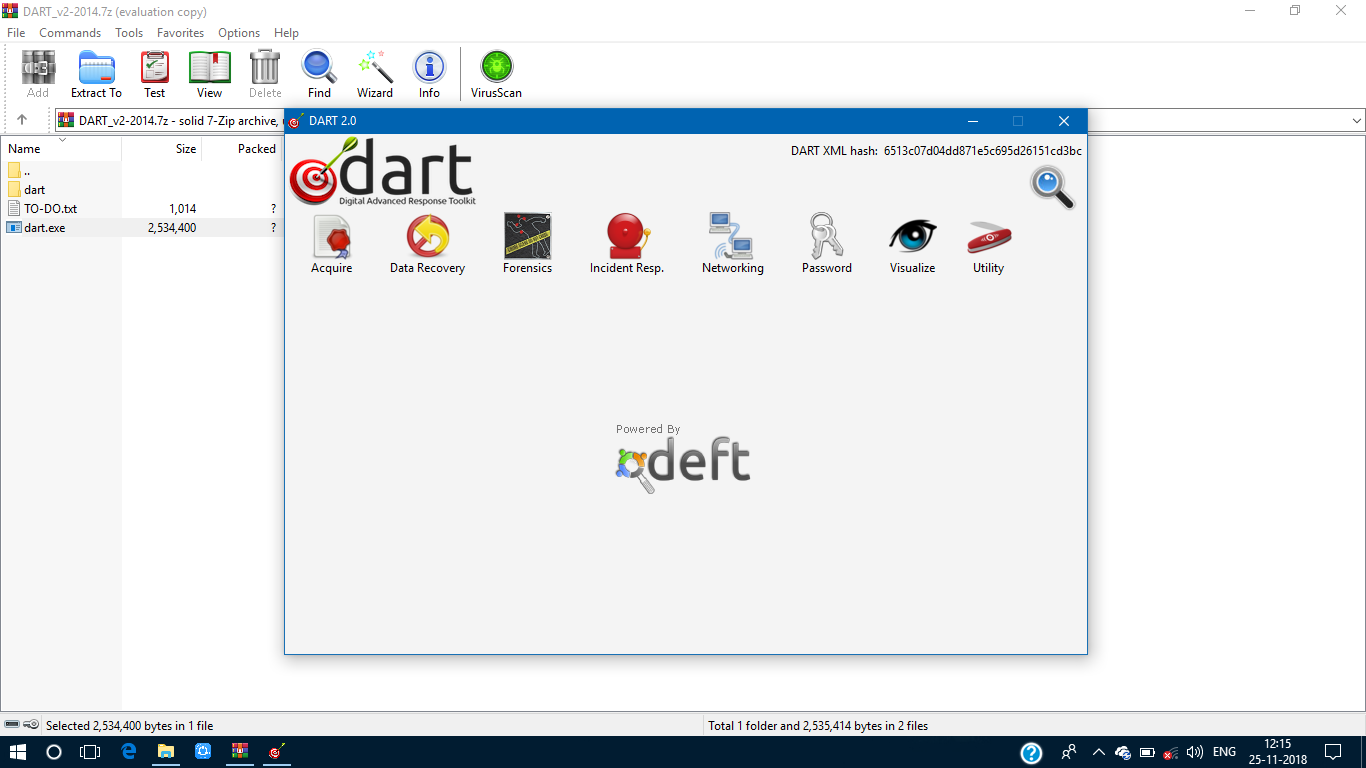
Task: Open the Forensics tools category
Action: click(x=527, y=244)
